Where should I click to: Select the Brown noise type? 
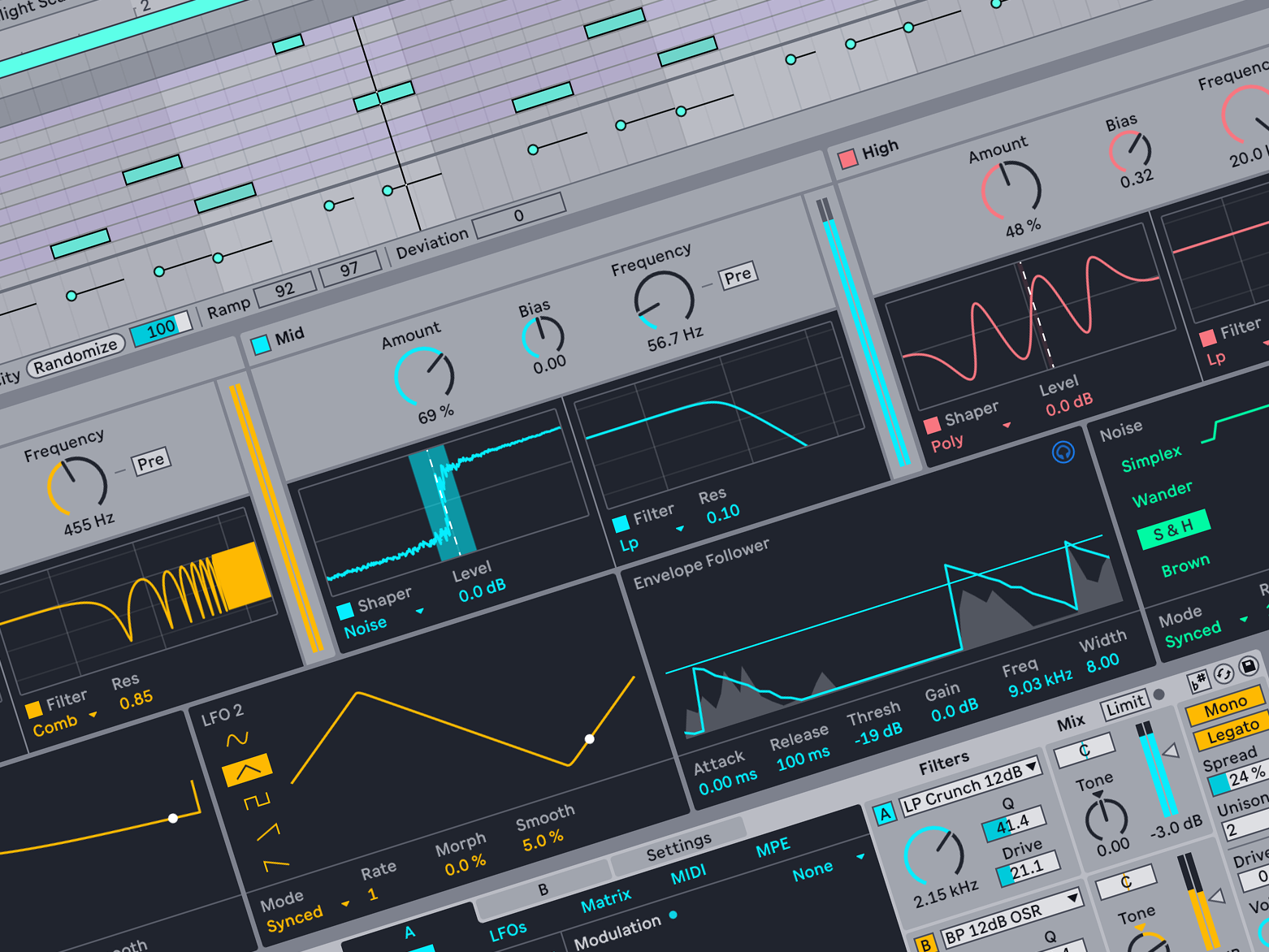tap(1185, 566)
